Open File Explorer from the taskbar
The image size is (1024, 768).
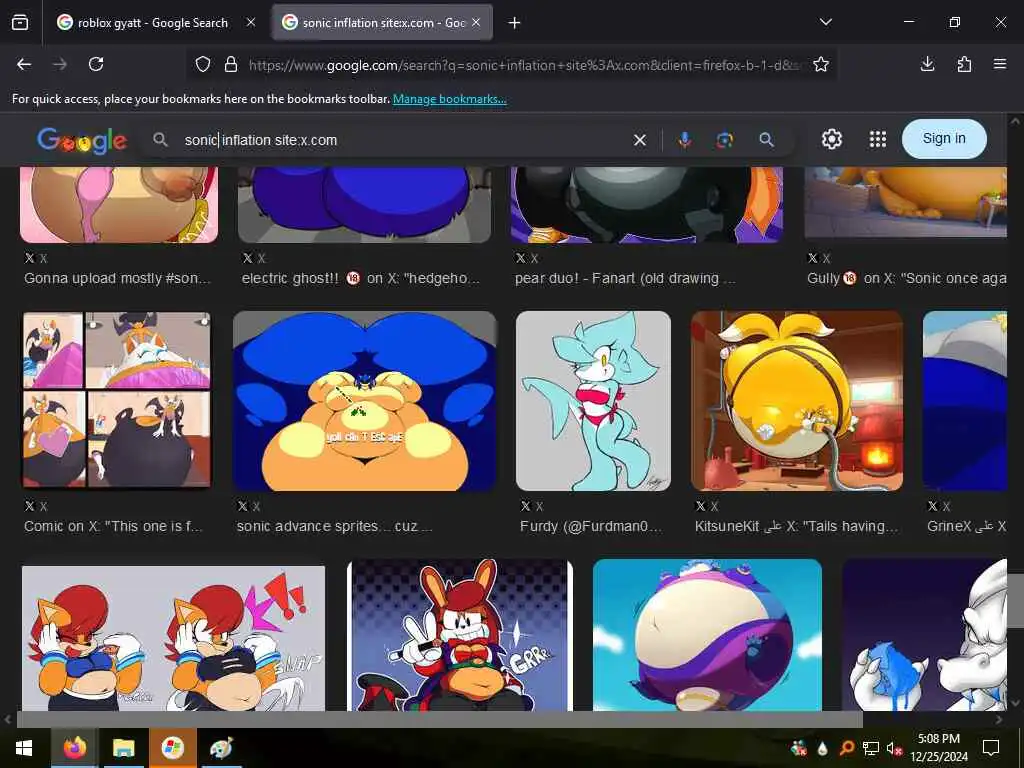[123, 748]
